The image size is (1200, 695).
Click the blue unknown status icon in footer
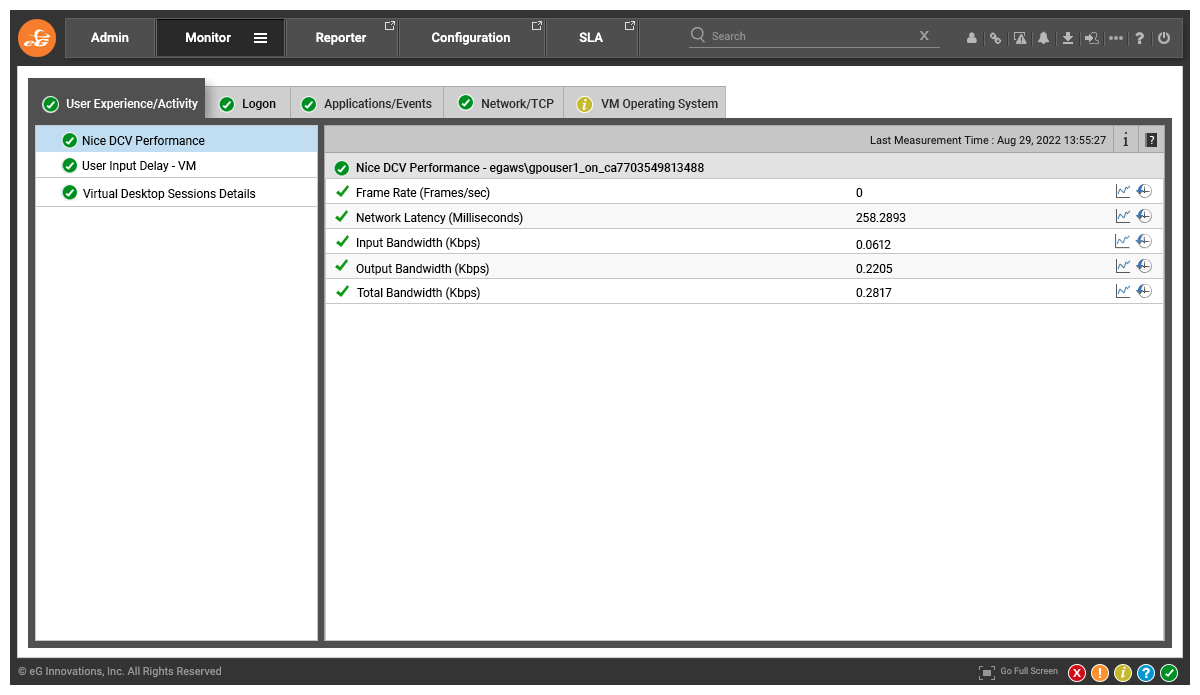[x=1146, y=673]
